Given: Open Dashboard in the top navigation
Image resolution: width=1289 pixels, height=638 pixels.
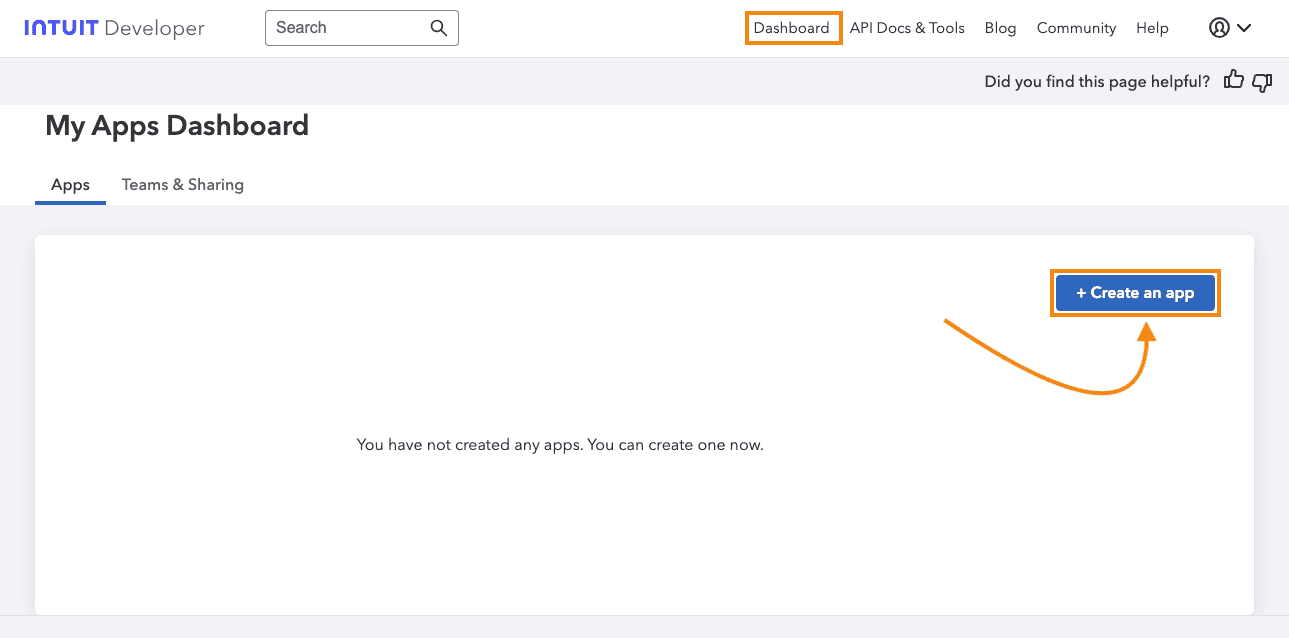Looking at the screenshot, I should [792, 28].
